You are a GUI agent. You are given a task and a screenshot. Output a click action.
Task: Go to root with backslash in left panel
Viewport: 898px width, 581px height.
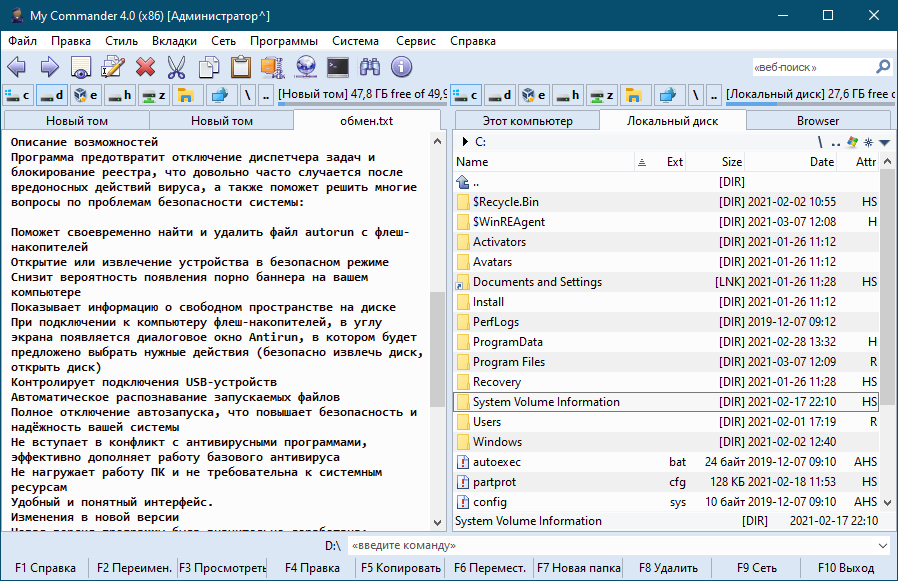point(247,95)
